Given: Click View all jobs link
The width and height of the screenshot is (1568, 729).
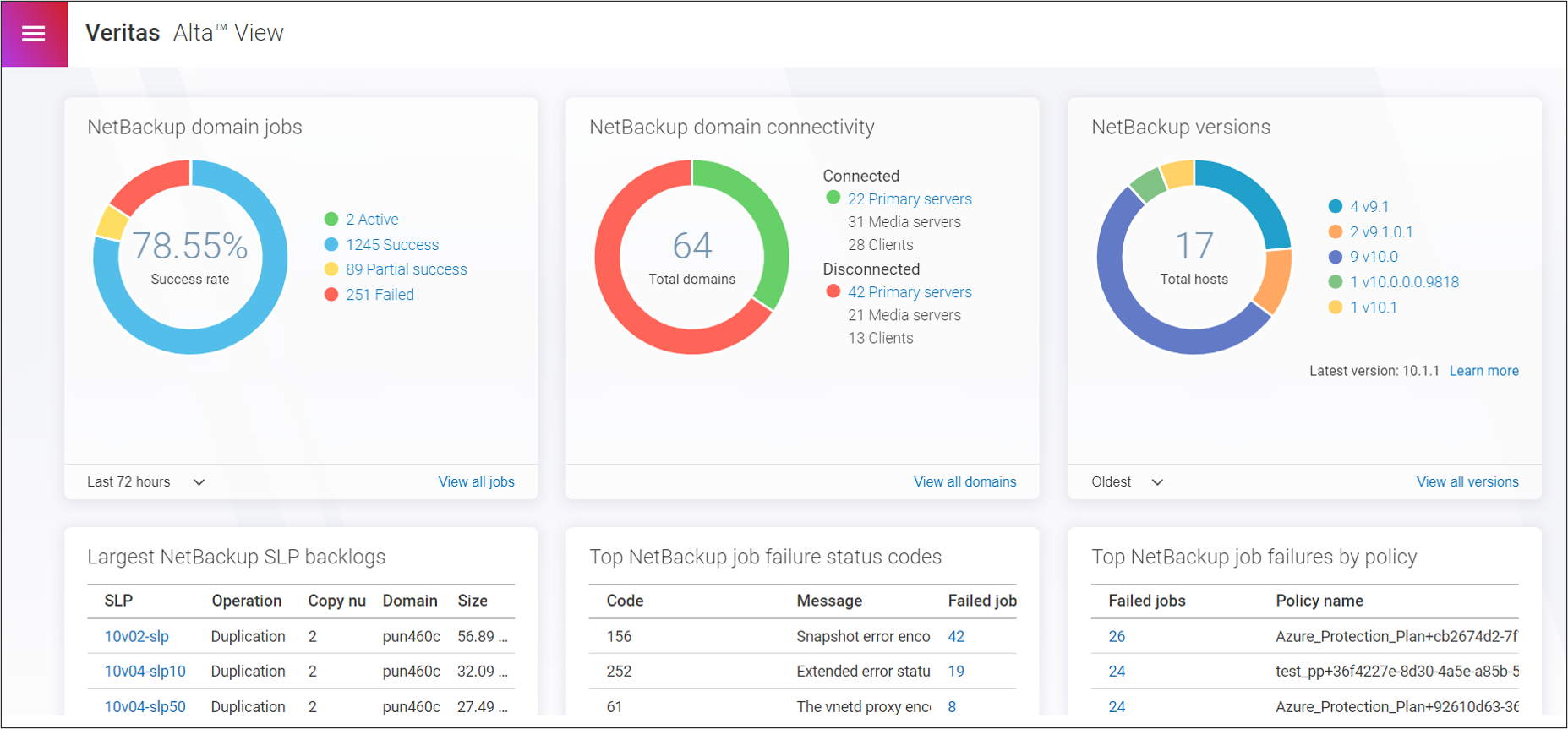Looking at the screenshot, I should (476, 482).
